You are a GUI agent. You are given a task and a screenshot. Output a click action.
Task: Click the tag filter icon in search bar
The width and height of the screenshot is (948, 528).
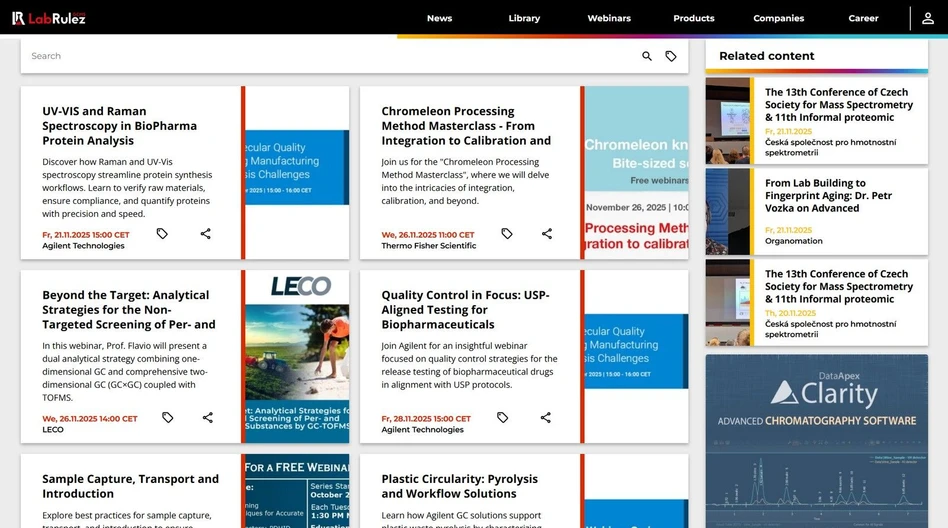tap(670, 56)
